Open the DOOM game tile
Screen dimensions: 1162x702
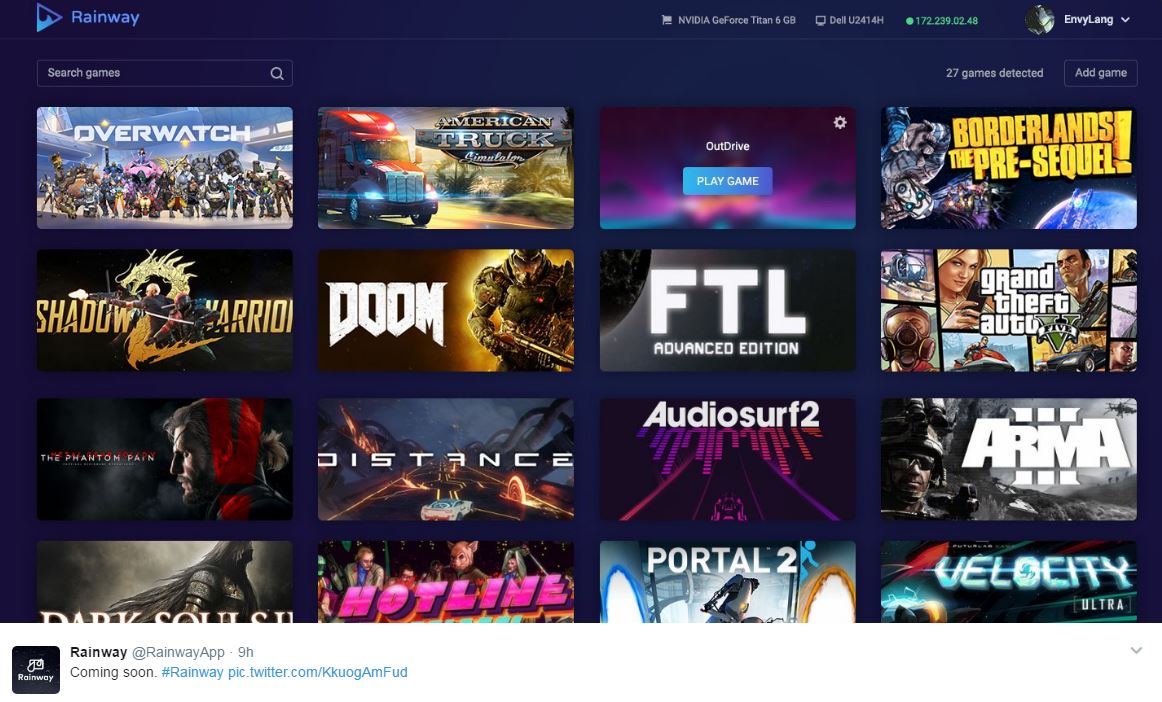pyautogui.click(x=446, y=310)
